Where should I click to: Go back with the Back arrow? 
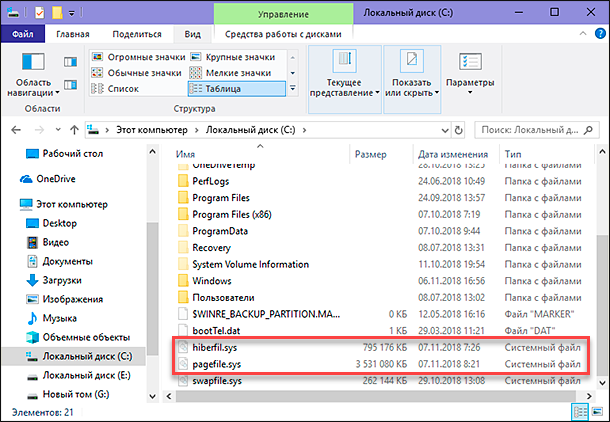pos(16,130)
